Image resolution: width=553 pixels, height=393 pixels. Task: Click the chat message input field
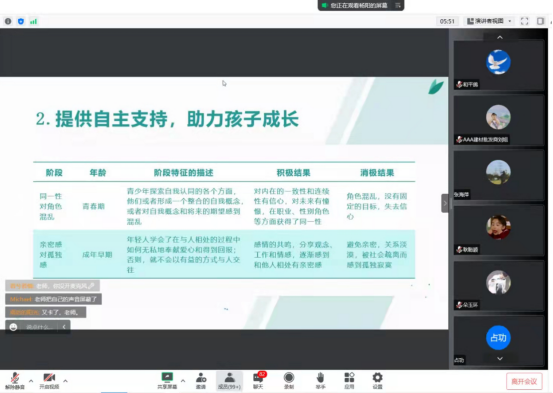[39, 327]
